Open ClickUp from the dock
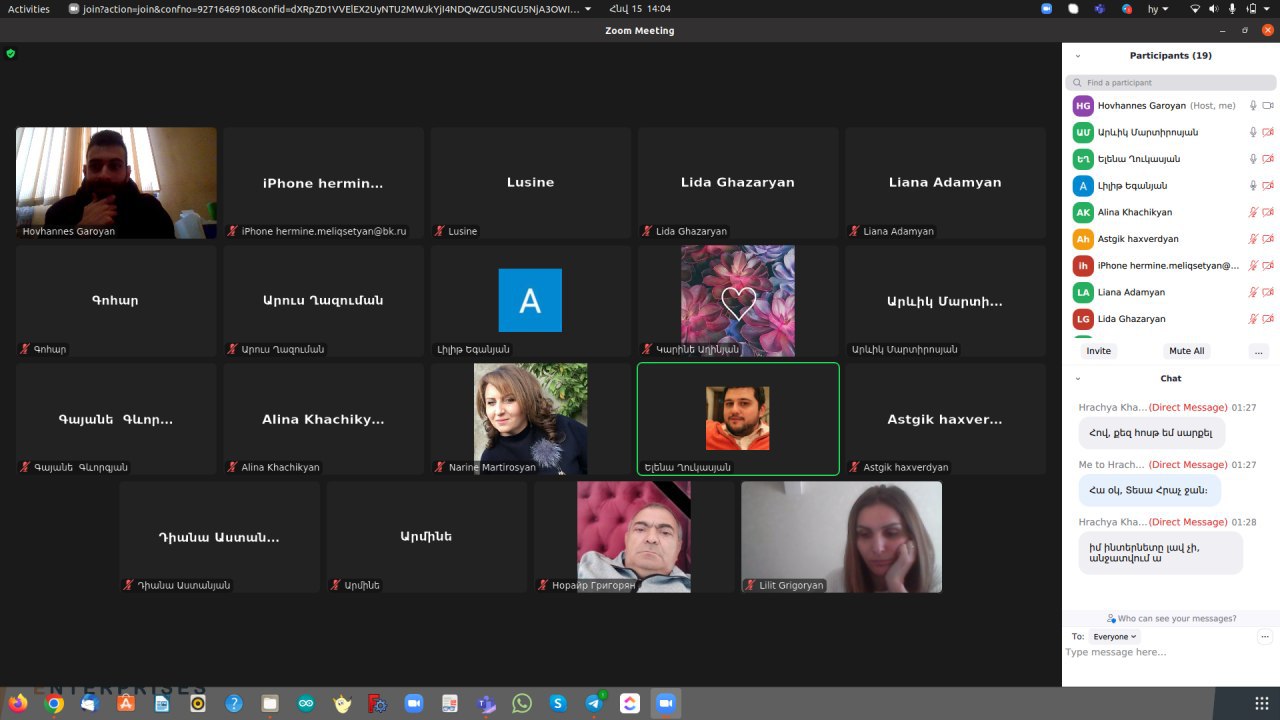 point(630,703)
